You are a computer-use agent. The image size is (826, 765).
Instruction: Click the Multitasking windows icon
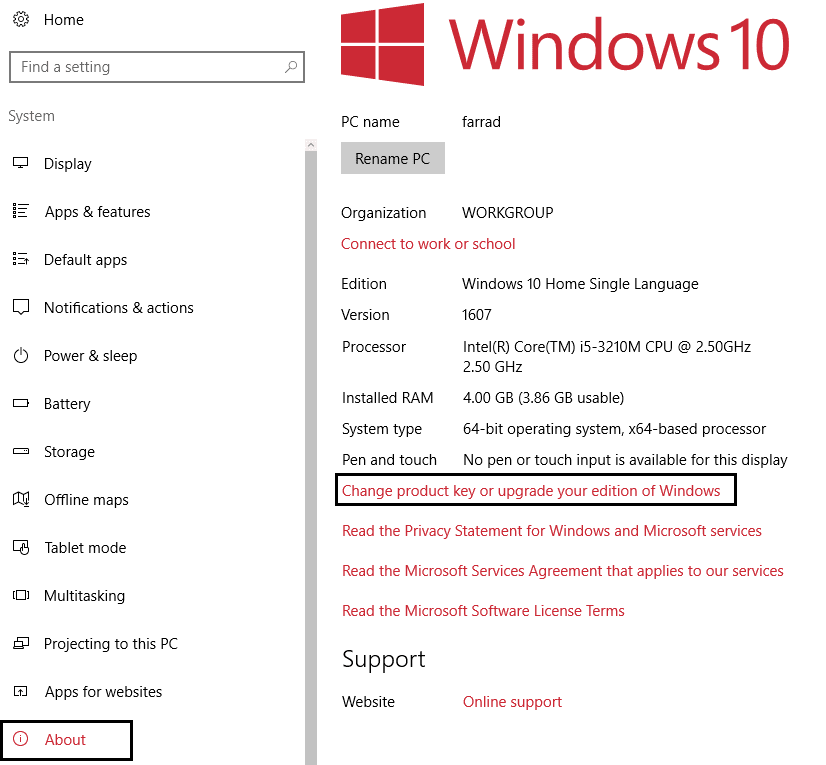21,595
